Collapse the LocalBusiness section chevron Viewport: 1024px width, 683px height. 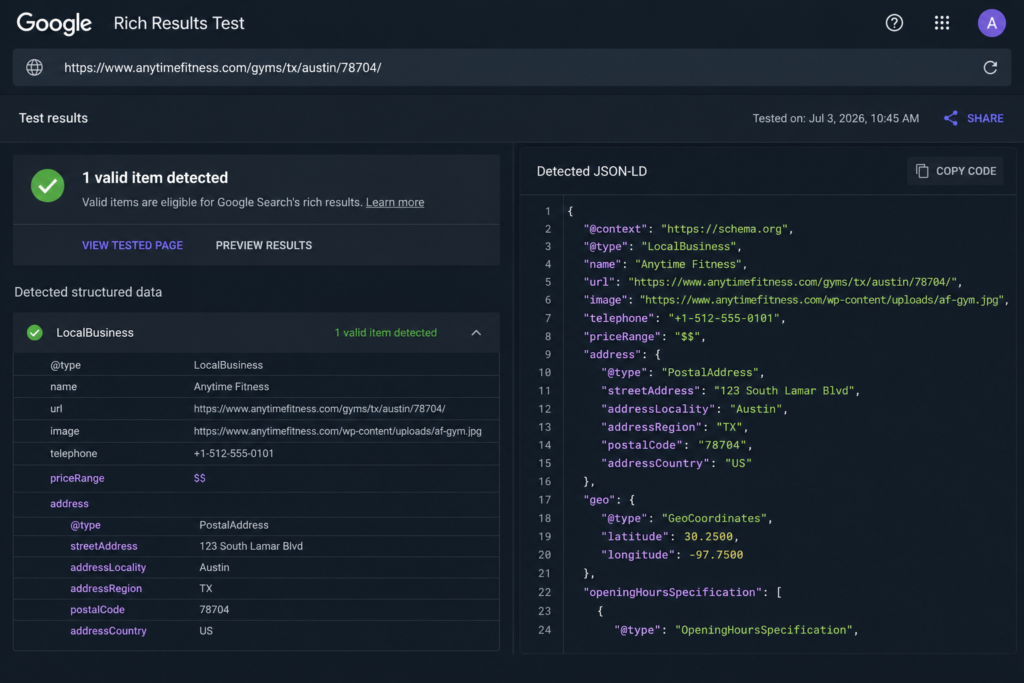point(476,332)
